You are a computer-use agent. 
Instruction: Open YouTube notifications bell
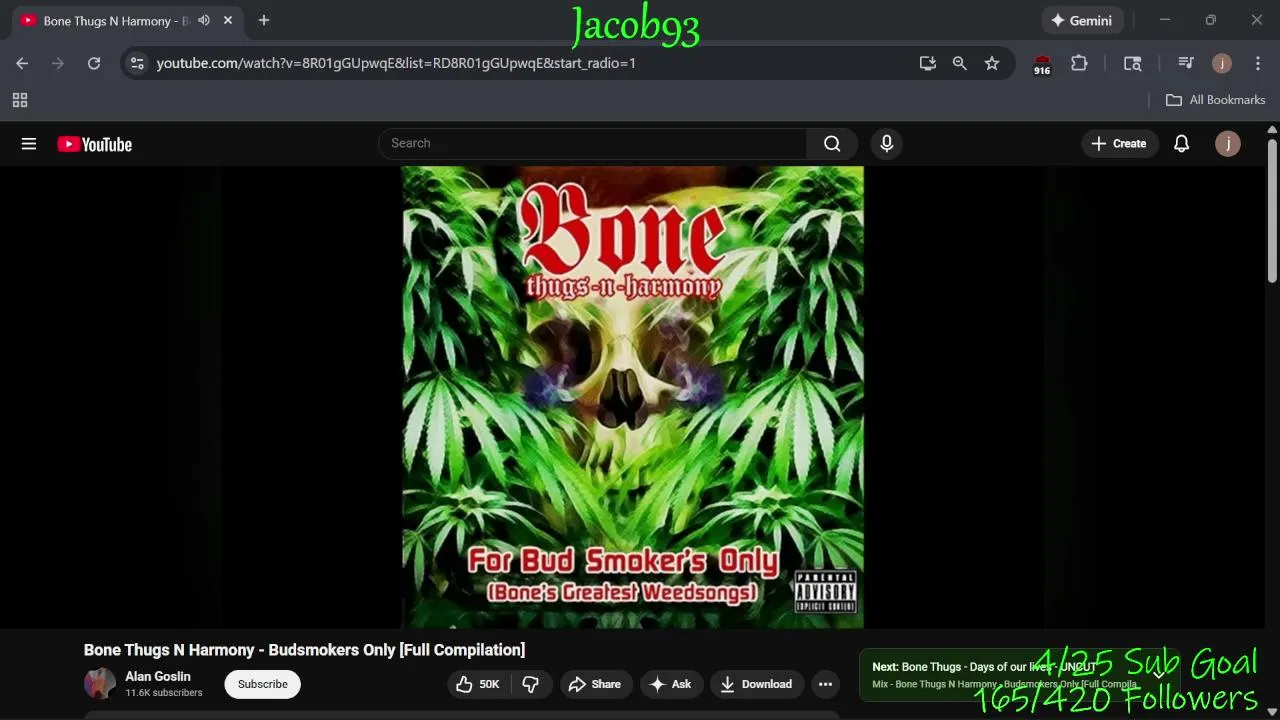[x=1181, y=143]
